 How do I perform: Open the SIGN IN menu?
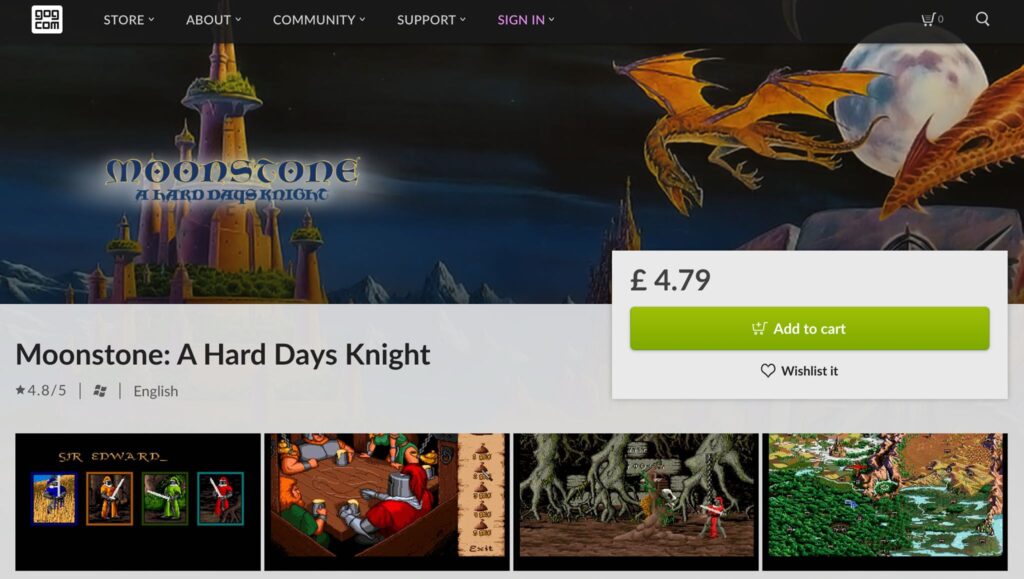[x=526, y=20]
